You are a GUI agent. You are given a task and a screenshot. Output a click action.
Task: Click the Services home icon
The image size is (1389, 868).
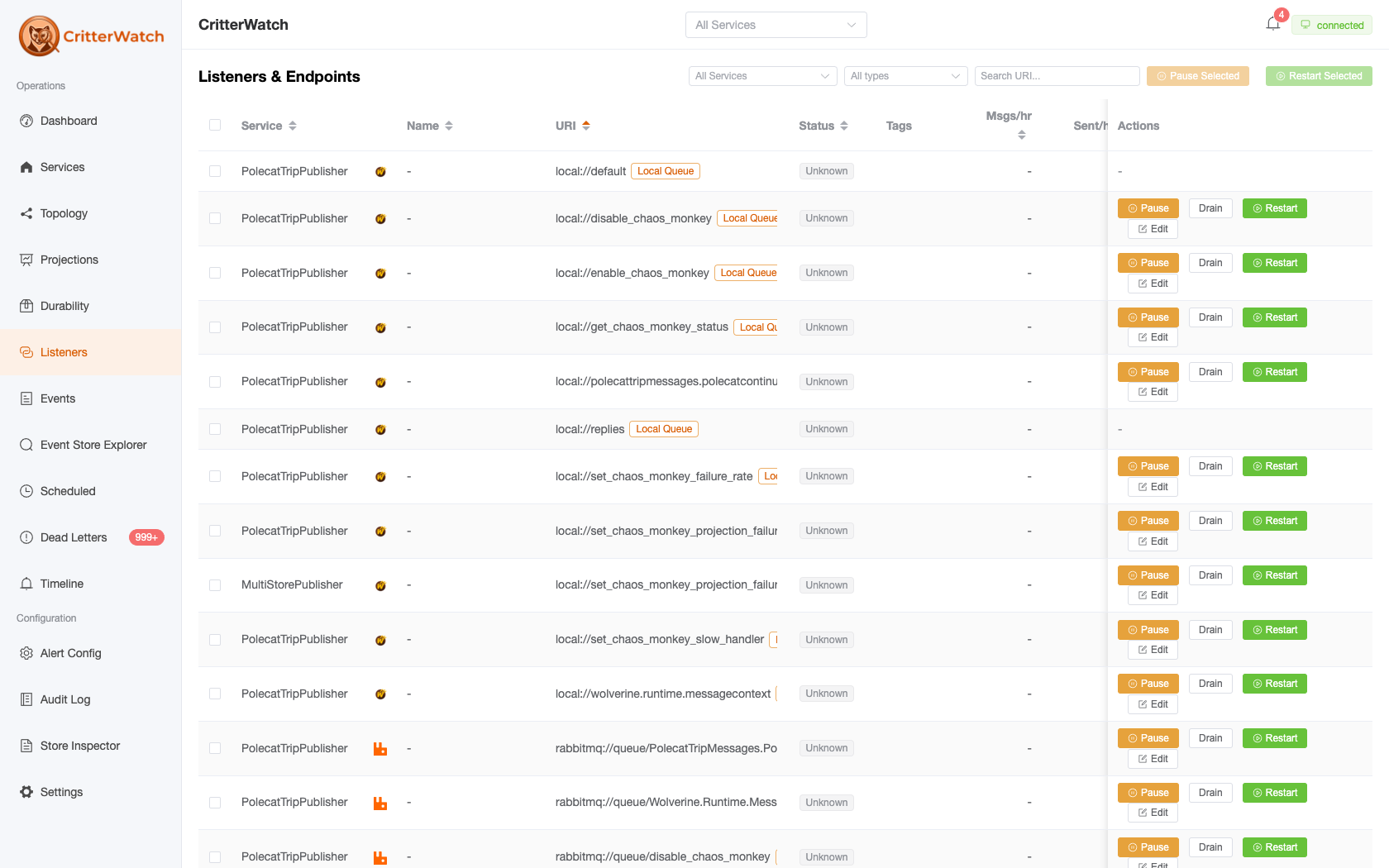(26, 167)
